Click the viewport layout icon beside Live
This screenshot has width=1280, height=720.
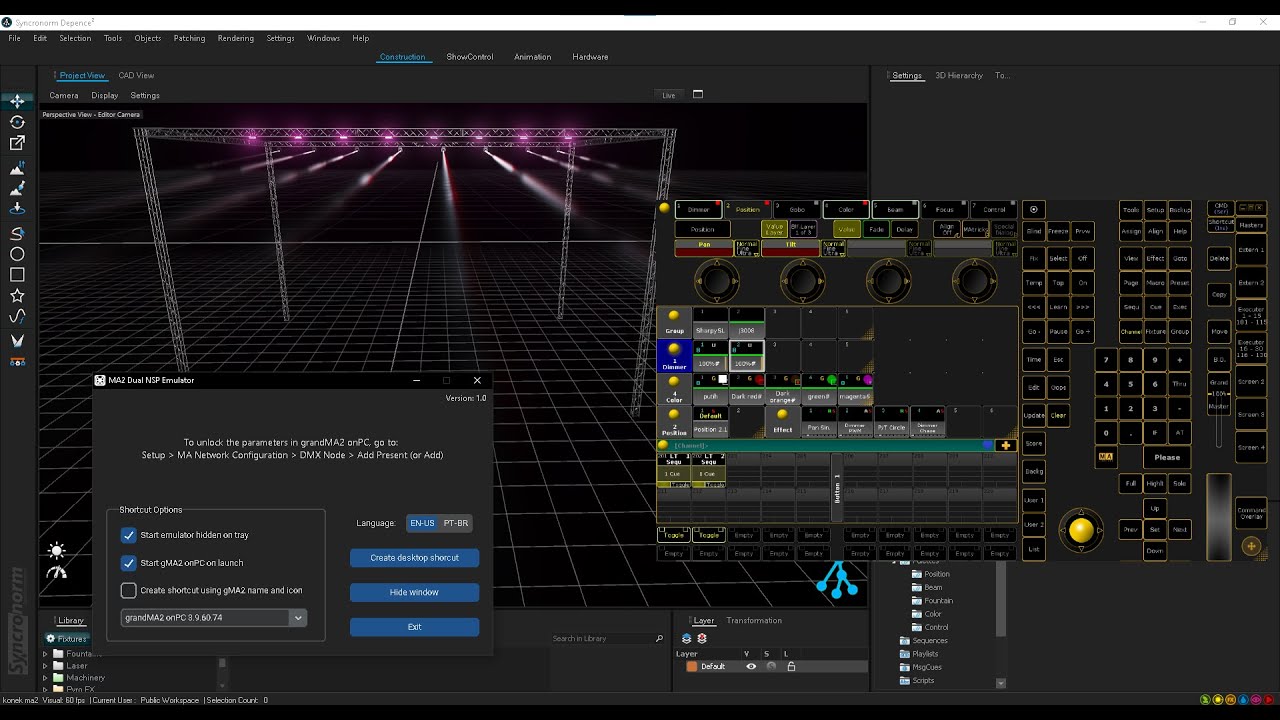(698, 95)
